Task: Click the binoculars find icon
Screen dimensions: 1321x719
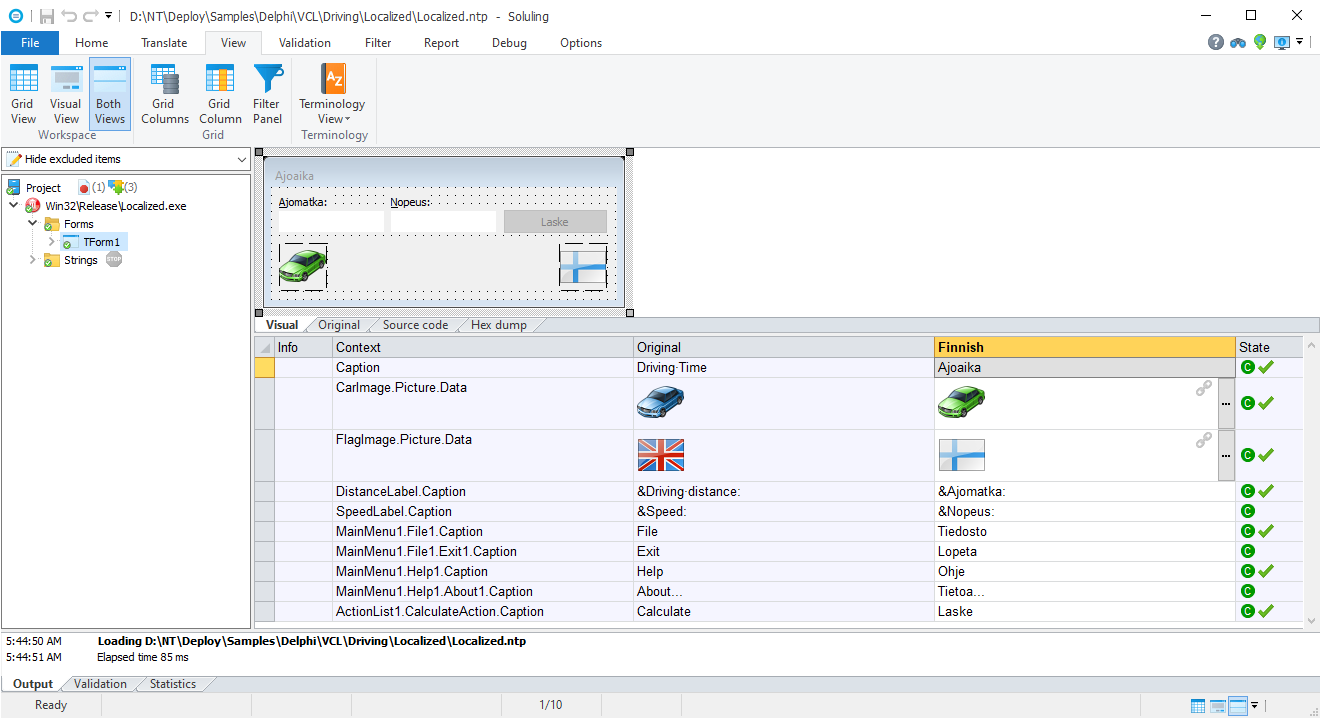Action: (1238, 42)
